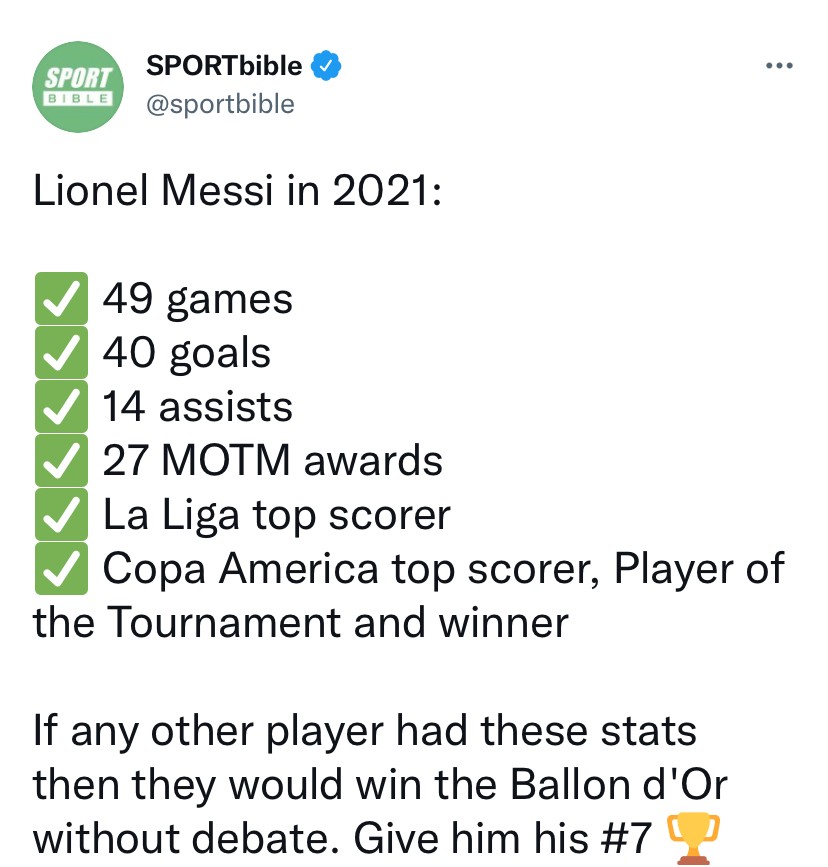The image size is (828, 867).
Task: Open the @sportbible handle link
Action: click(x=220, y=104)
